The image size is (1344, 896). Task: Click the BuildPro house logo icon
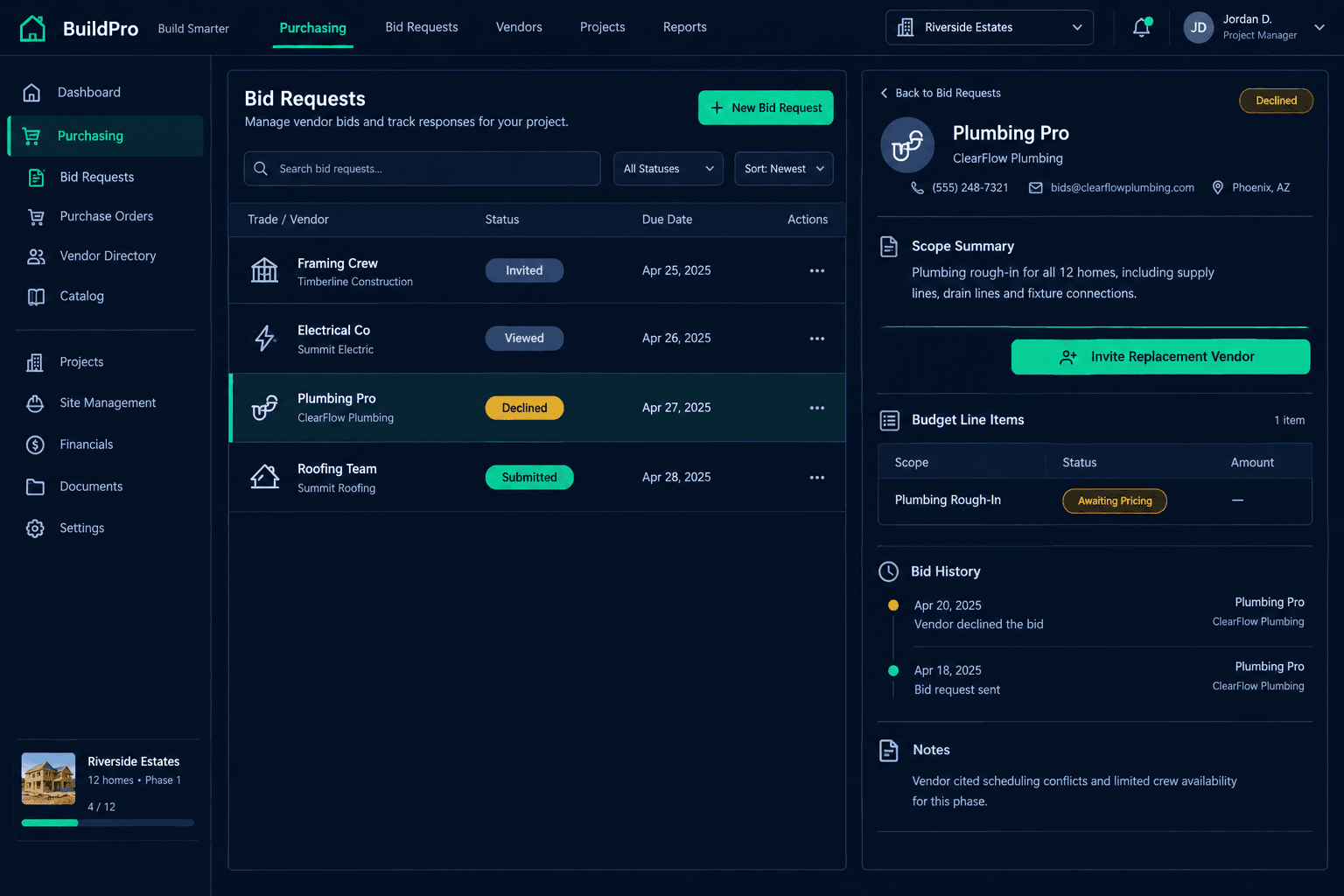point(32,28)
